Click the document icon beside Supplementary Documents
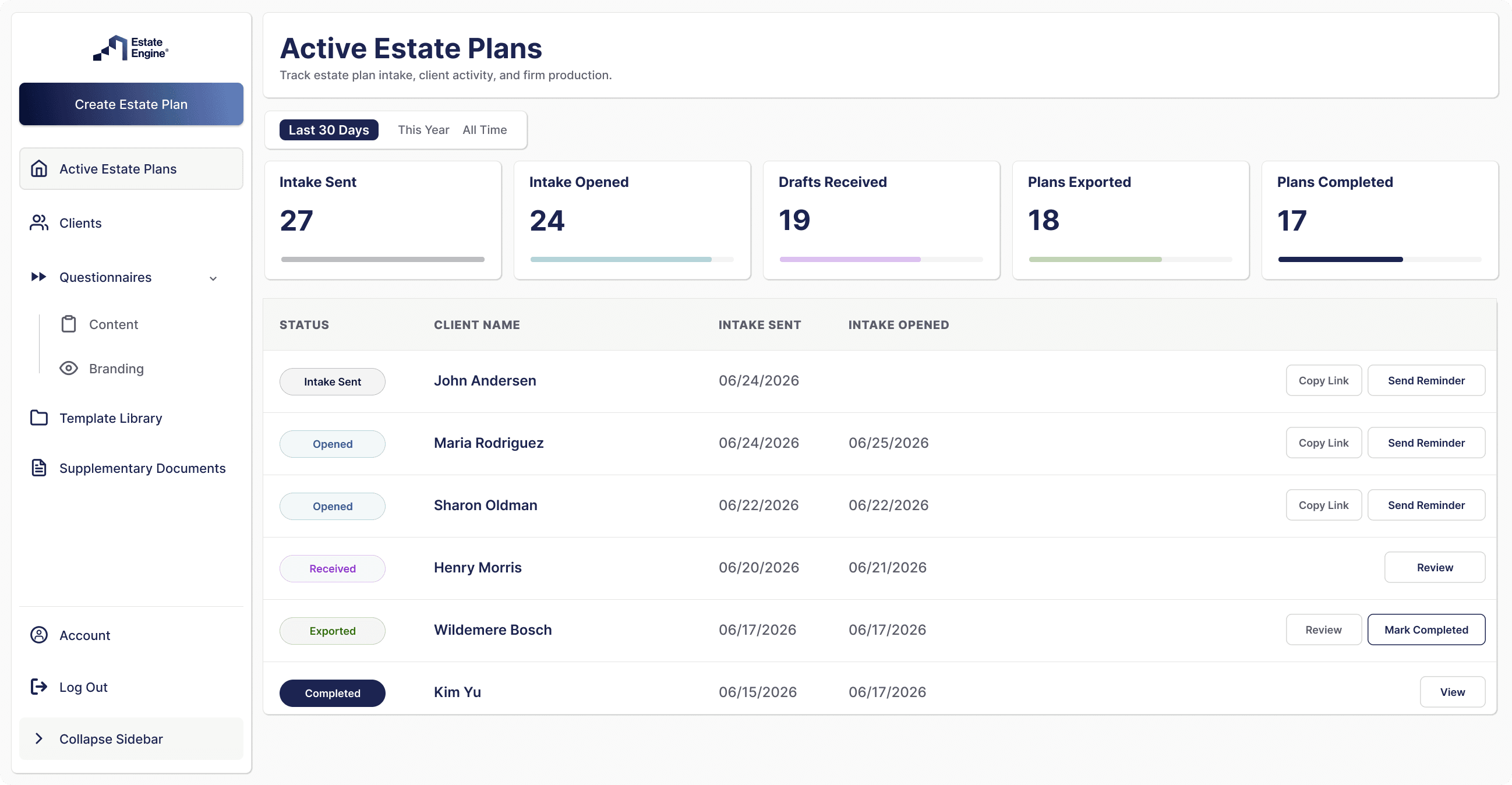Screen dimensions: 1512x785 (39, 468)
